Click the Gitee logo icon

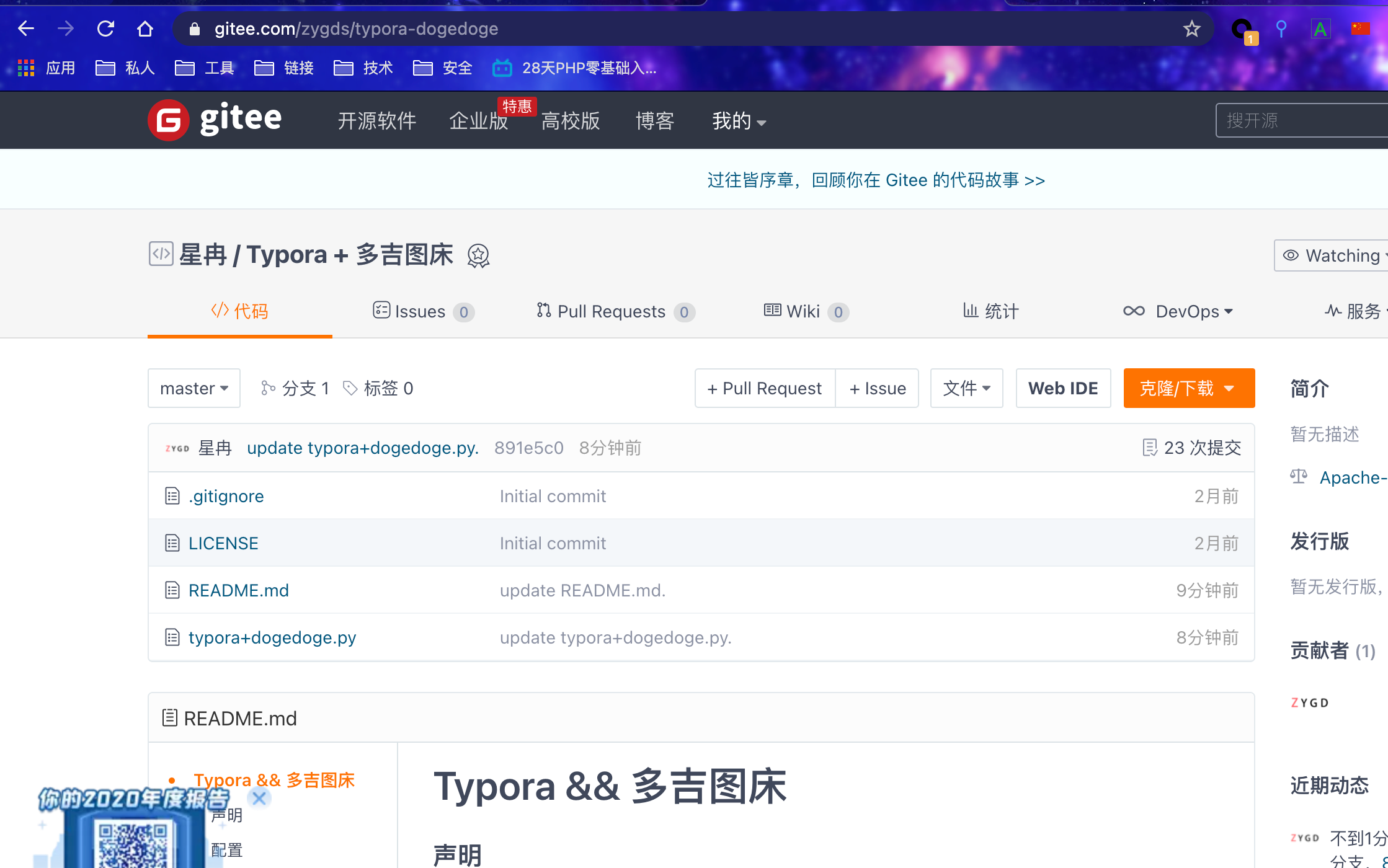[x=168, y=120]
